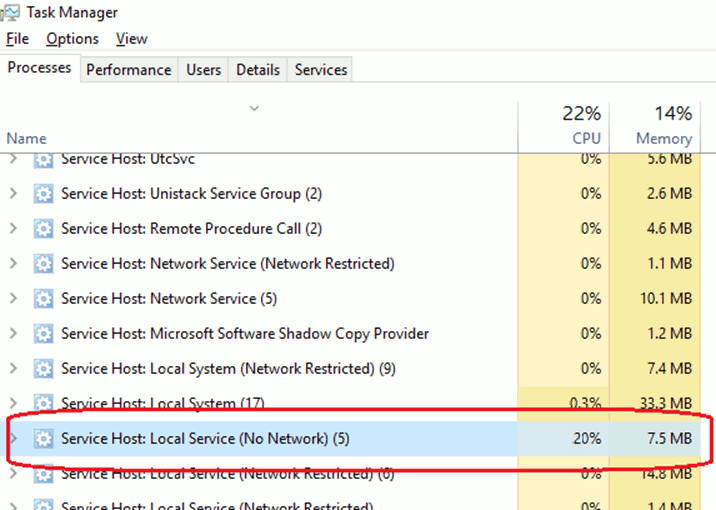Open the View menu

132,39
